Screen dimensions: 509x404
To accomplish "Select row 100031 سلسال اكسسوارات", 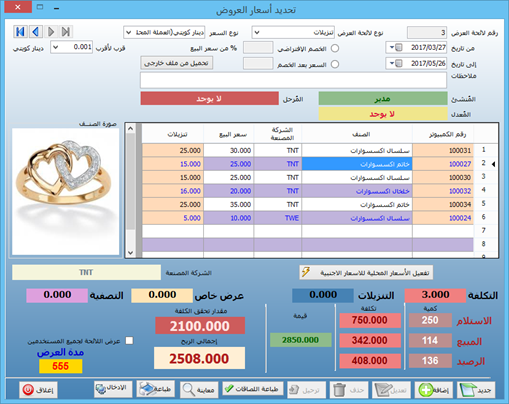I will point(308,151).
